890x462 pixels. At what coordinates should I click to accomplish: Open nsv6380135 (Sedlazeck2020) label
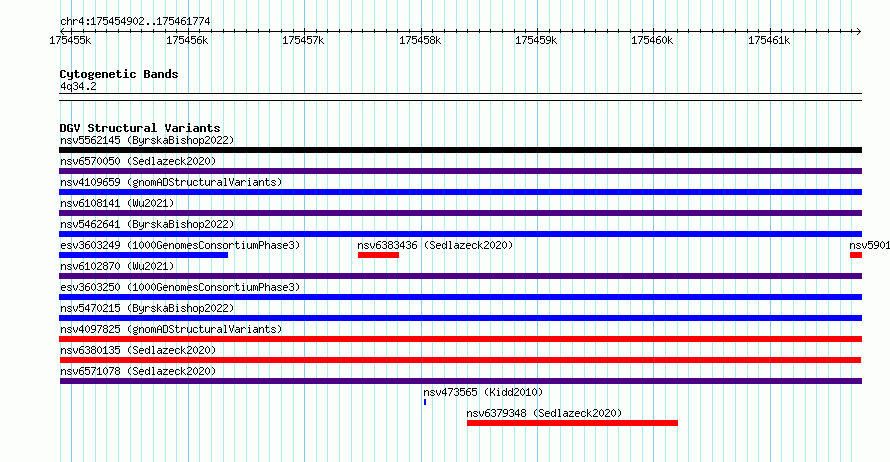click(x=138, y=350)
